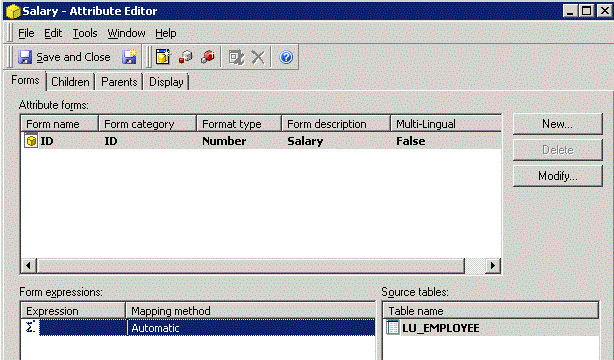Click the Save and New floppy icon
The image size is (614, 360).
[x=129, y=57]
